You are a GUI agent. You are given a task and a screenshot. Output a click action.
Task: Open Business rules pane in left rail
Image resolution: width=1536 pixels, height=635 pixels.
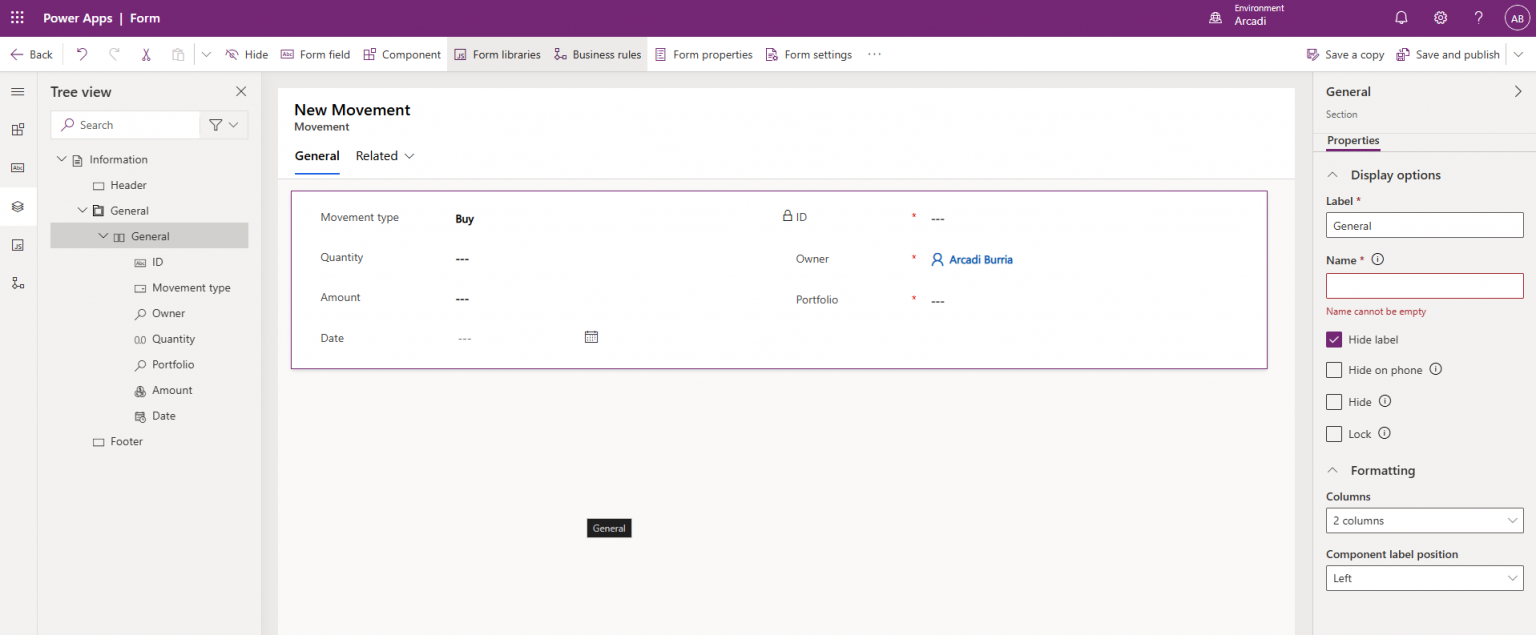pos(17,283)
